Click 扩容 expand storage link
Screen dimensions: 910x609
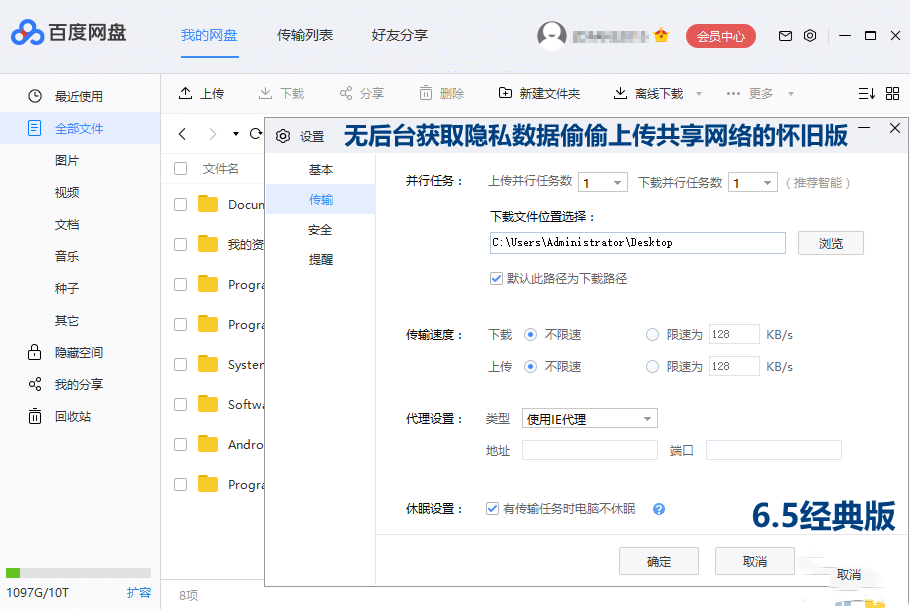tap(139, 593)
